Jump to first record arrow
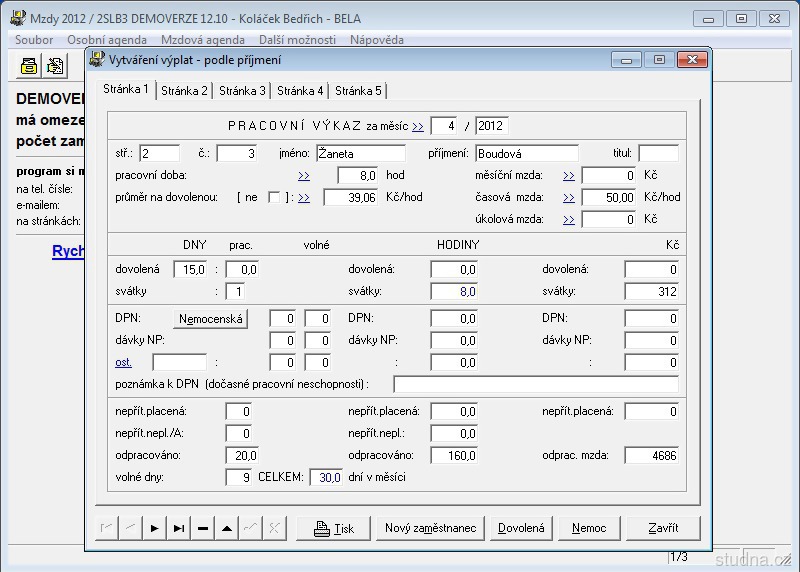800x572 pixels. [106, 528]
